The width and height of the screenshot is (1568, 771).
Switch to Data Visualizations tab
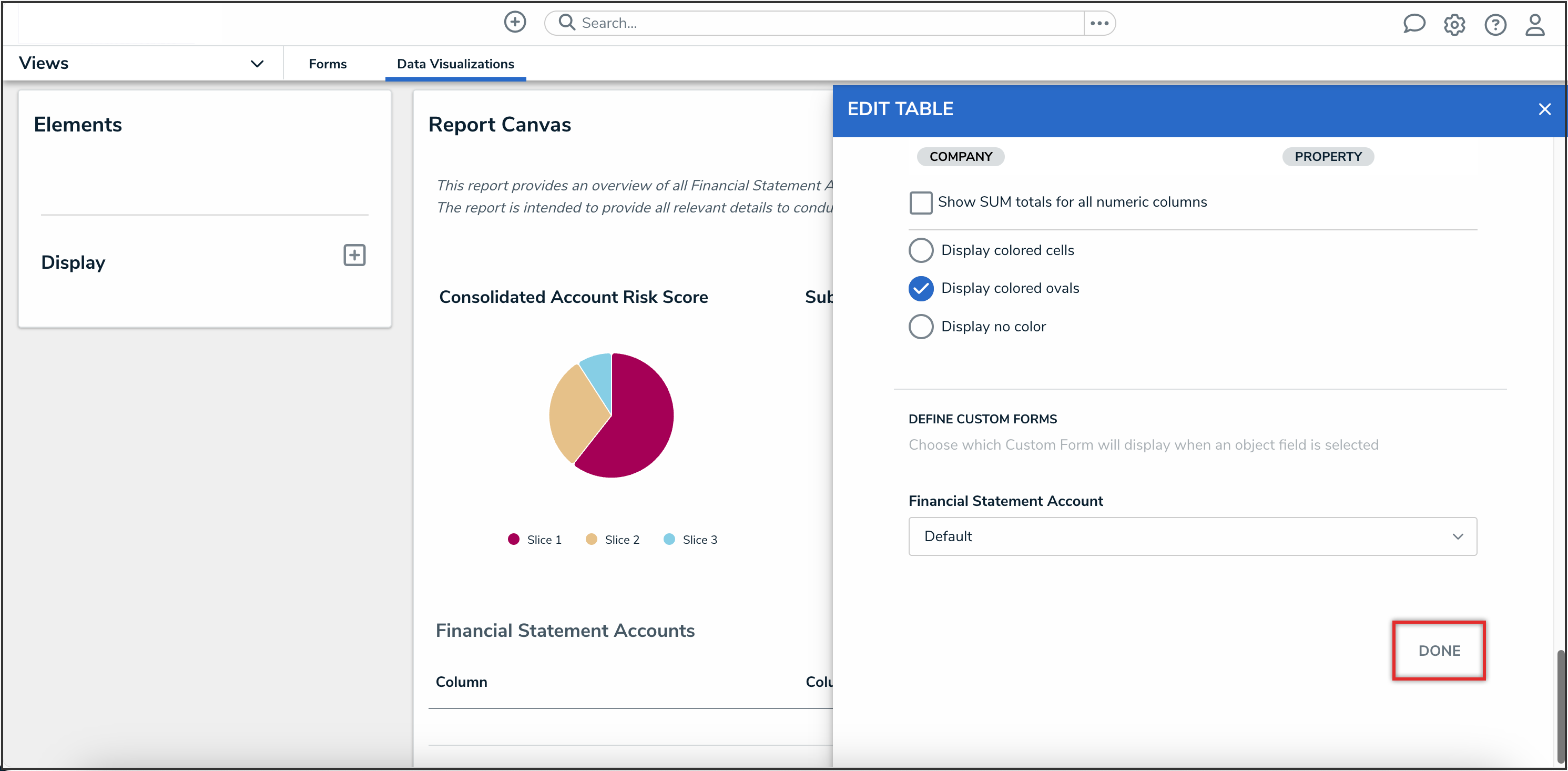(x=455, y=64)
